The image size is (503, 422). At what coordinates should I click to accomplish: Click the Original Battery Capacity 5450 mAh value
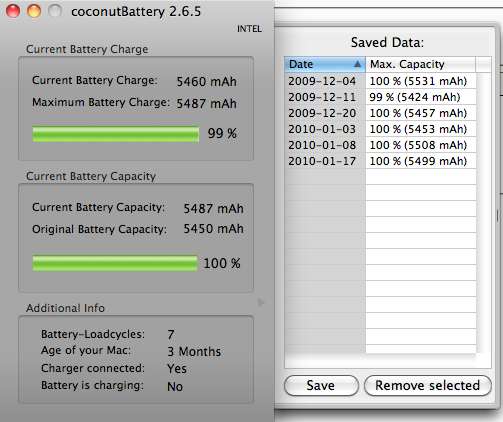pyautogui.click(x=213, y=229)
